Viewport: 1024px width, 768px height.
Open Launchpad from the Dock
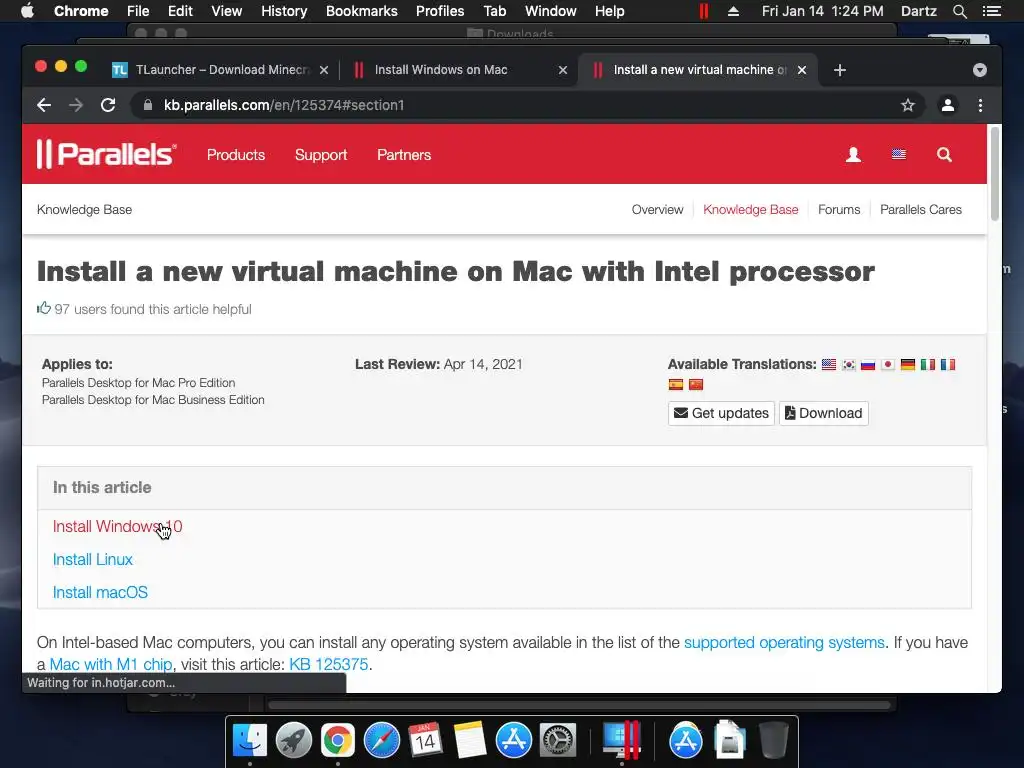pos(294,740)
